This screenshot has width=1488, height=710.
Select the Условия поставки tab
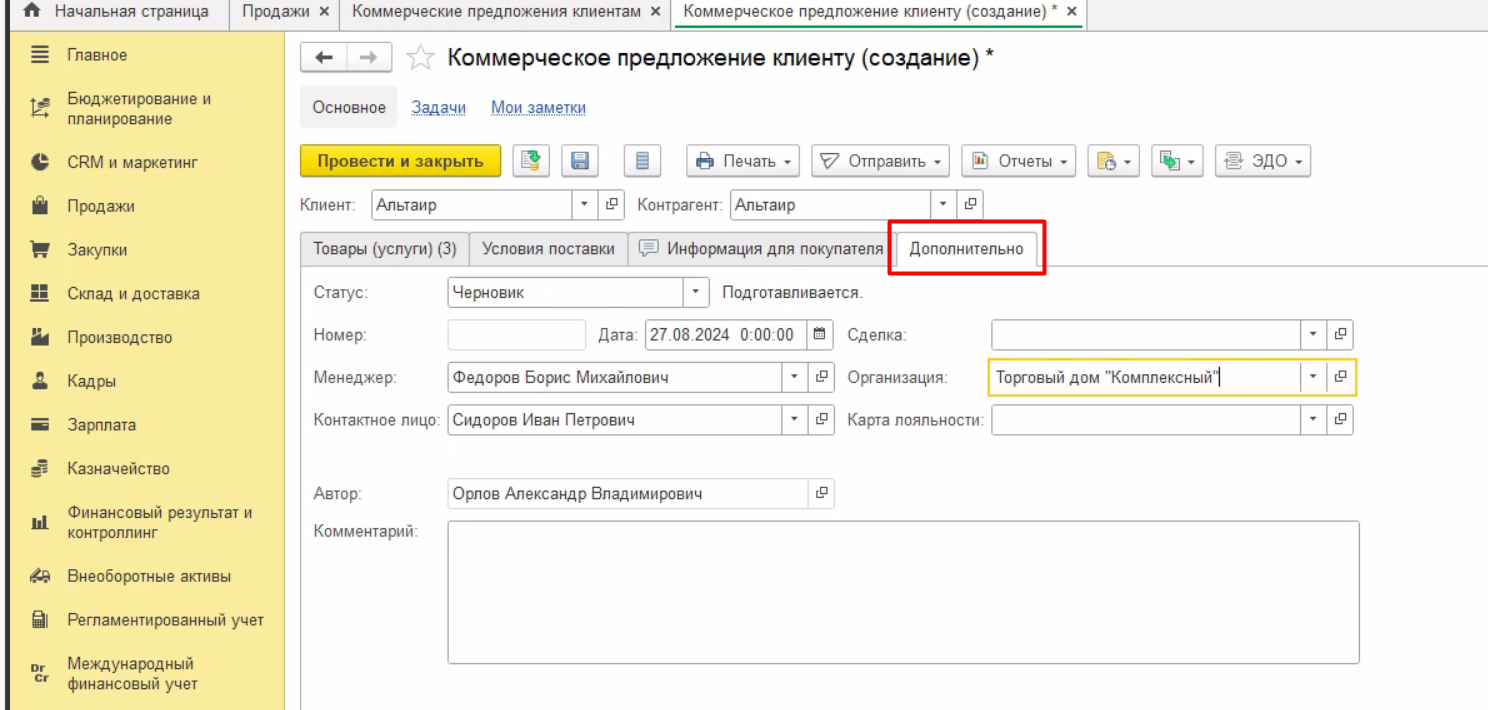(x=548, y=249)
